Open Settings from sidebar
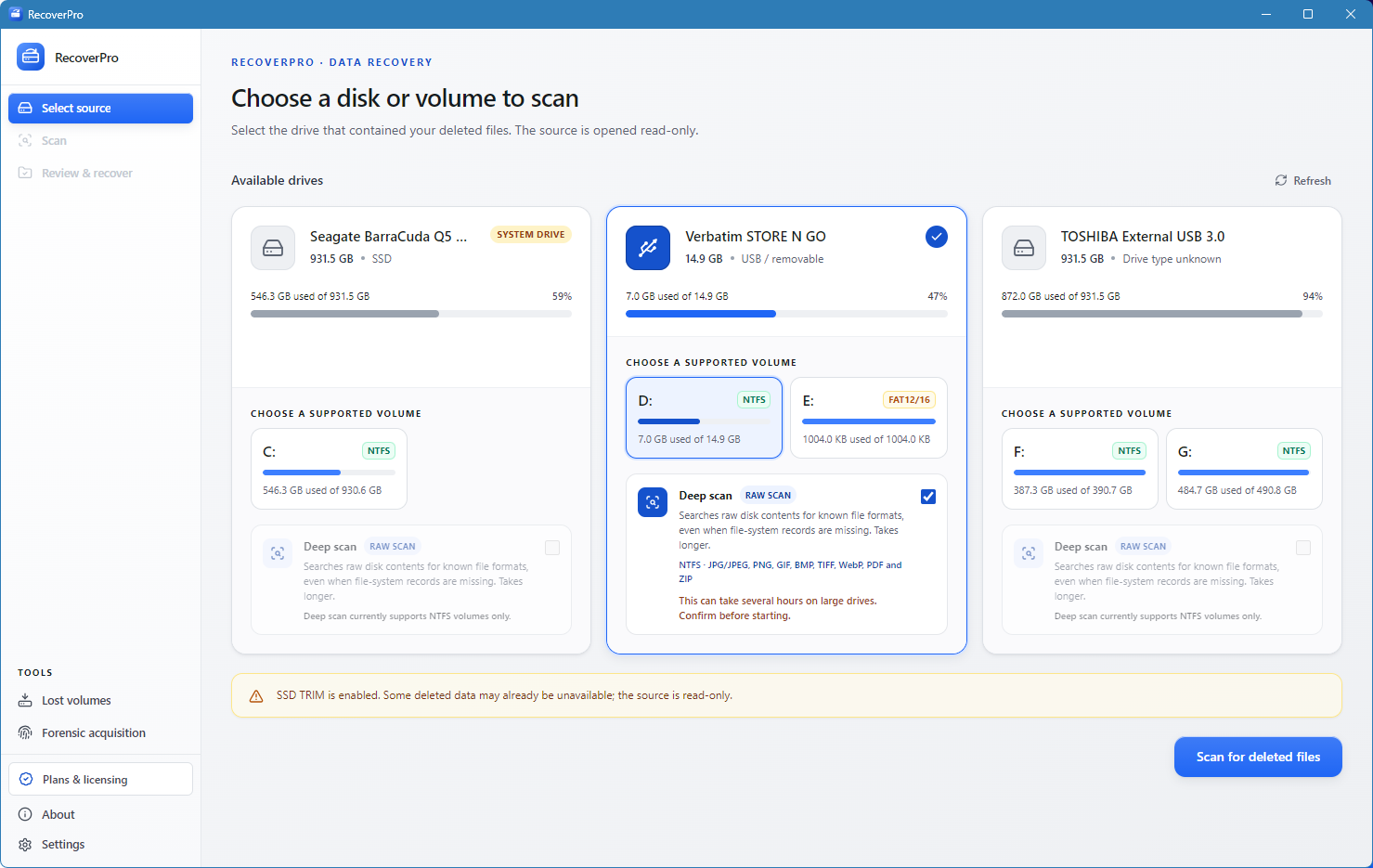The image size is (1373, 868). (100, 844)
